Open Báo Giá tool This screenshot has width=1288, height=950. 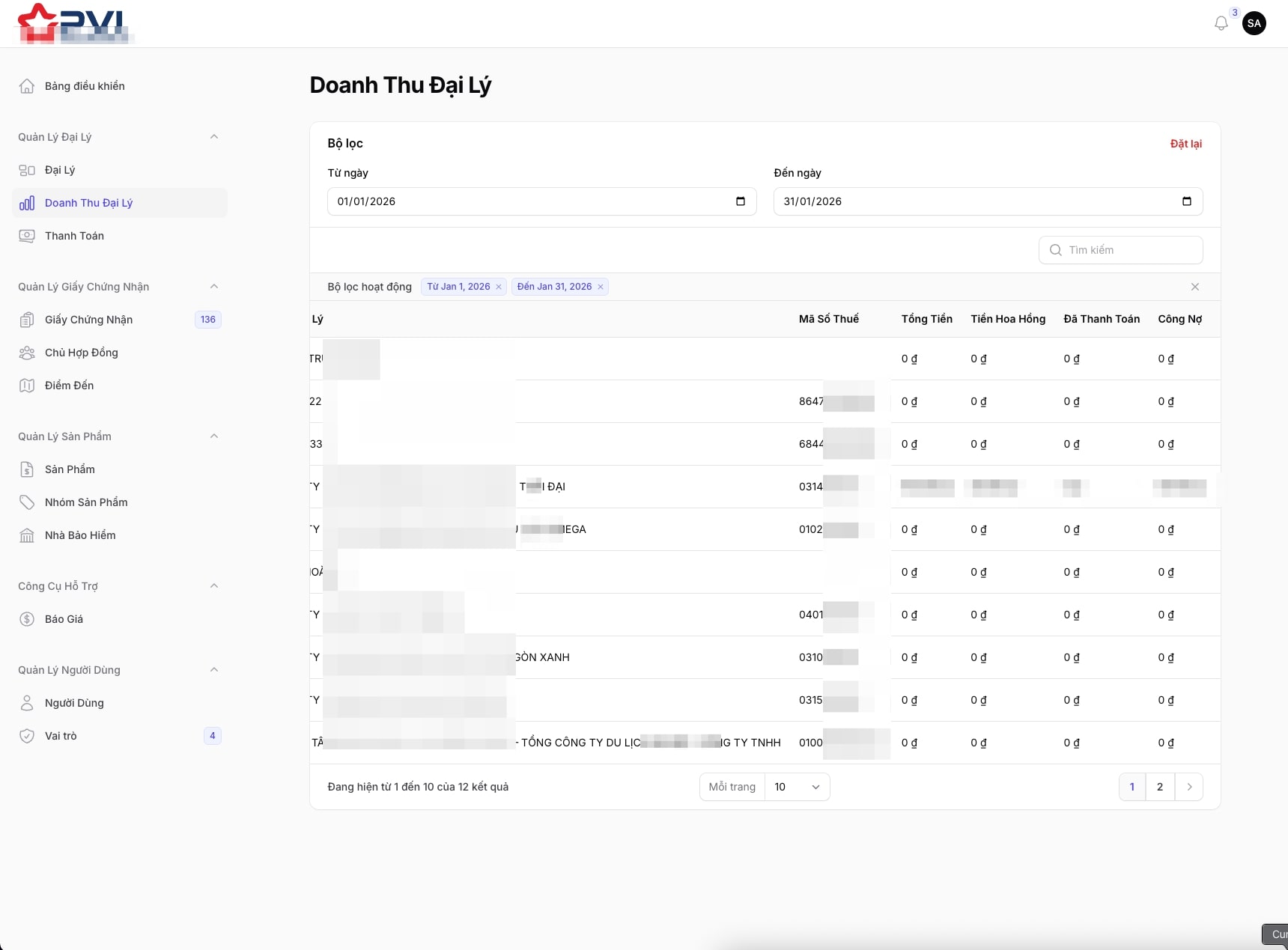click(x=64, y=619)
